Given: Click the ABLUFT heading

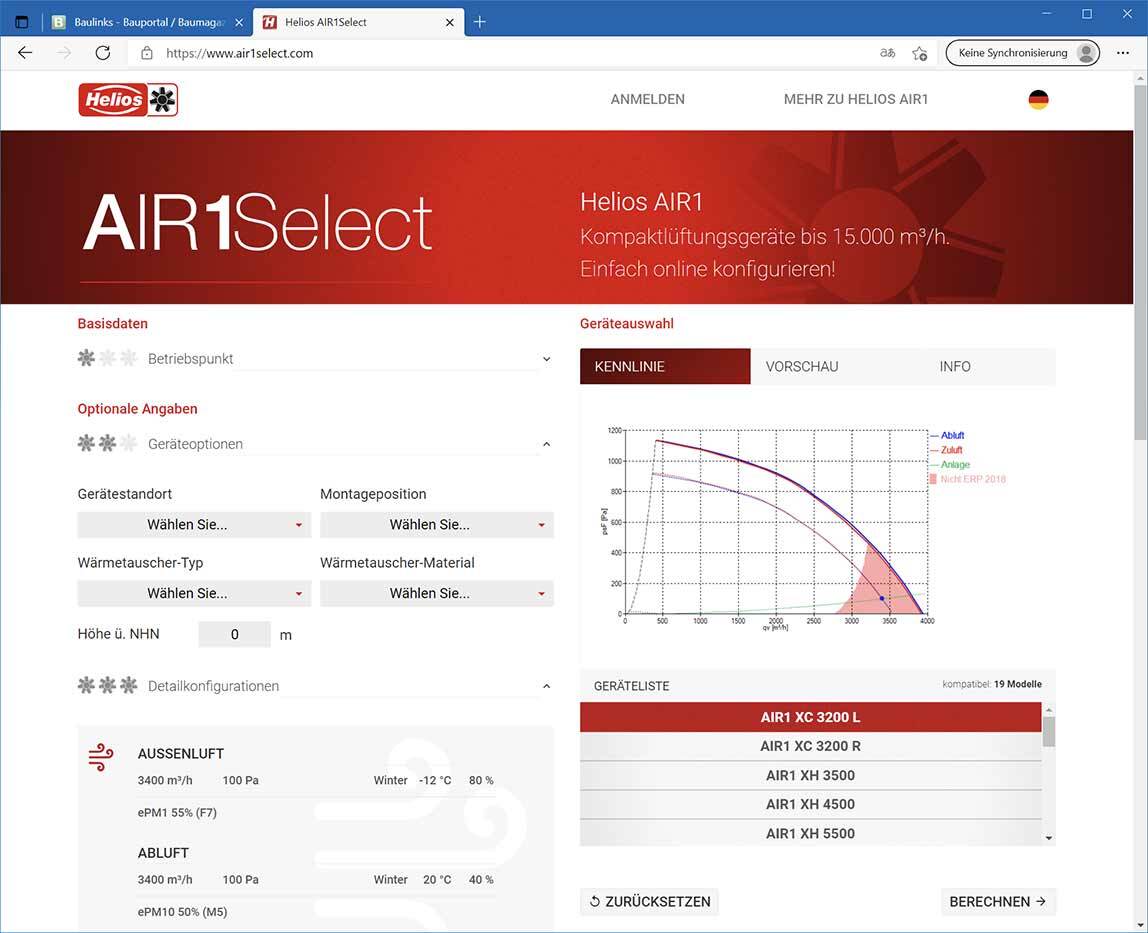Looking at the screenshot, I should point(163,853).
